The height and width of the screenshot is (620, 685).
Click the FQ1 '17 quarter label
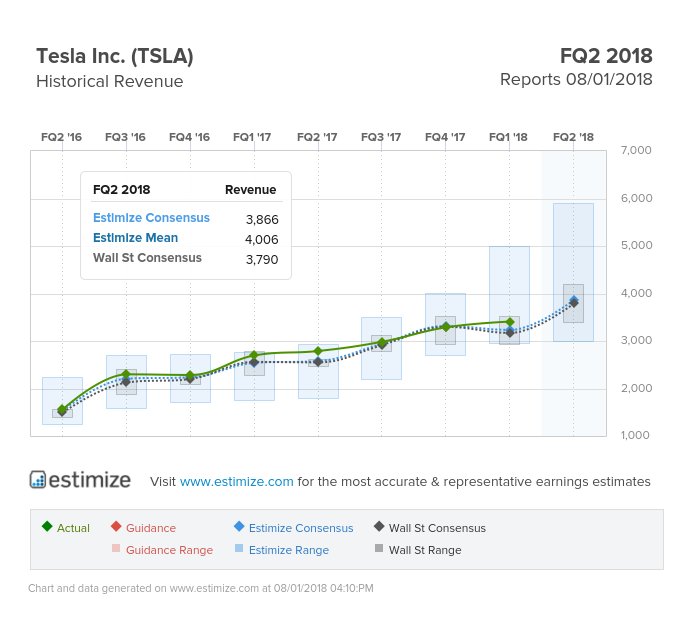tap(252, 137)
